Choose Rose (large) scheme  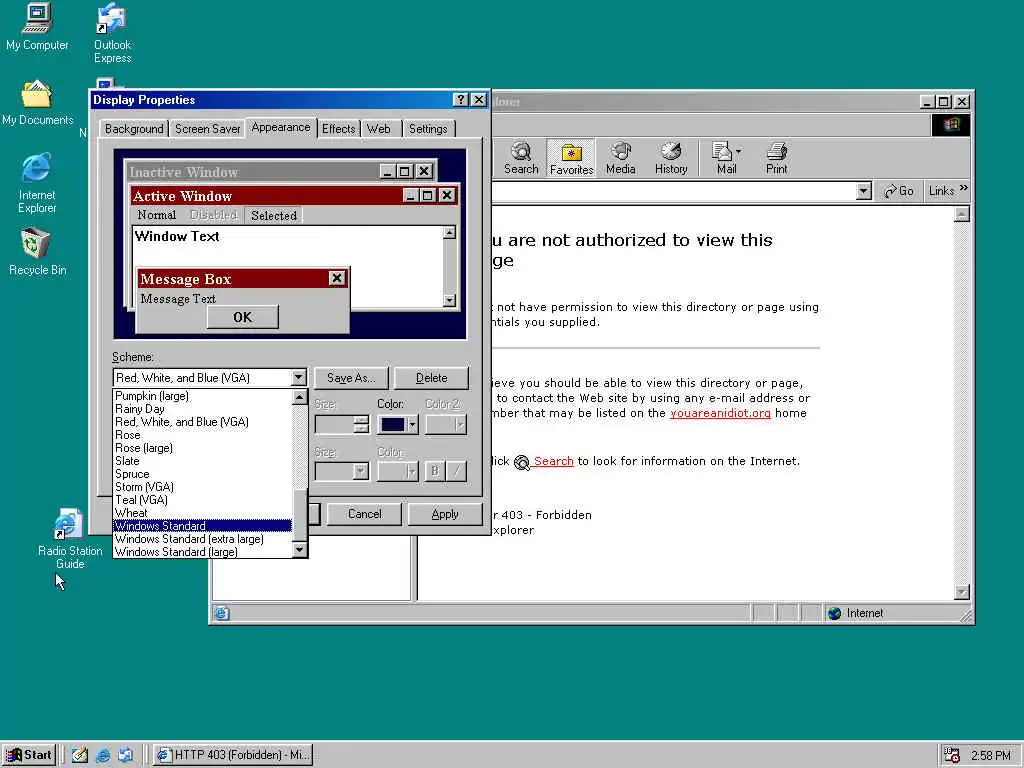(x=202, y=448)
